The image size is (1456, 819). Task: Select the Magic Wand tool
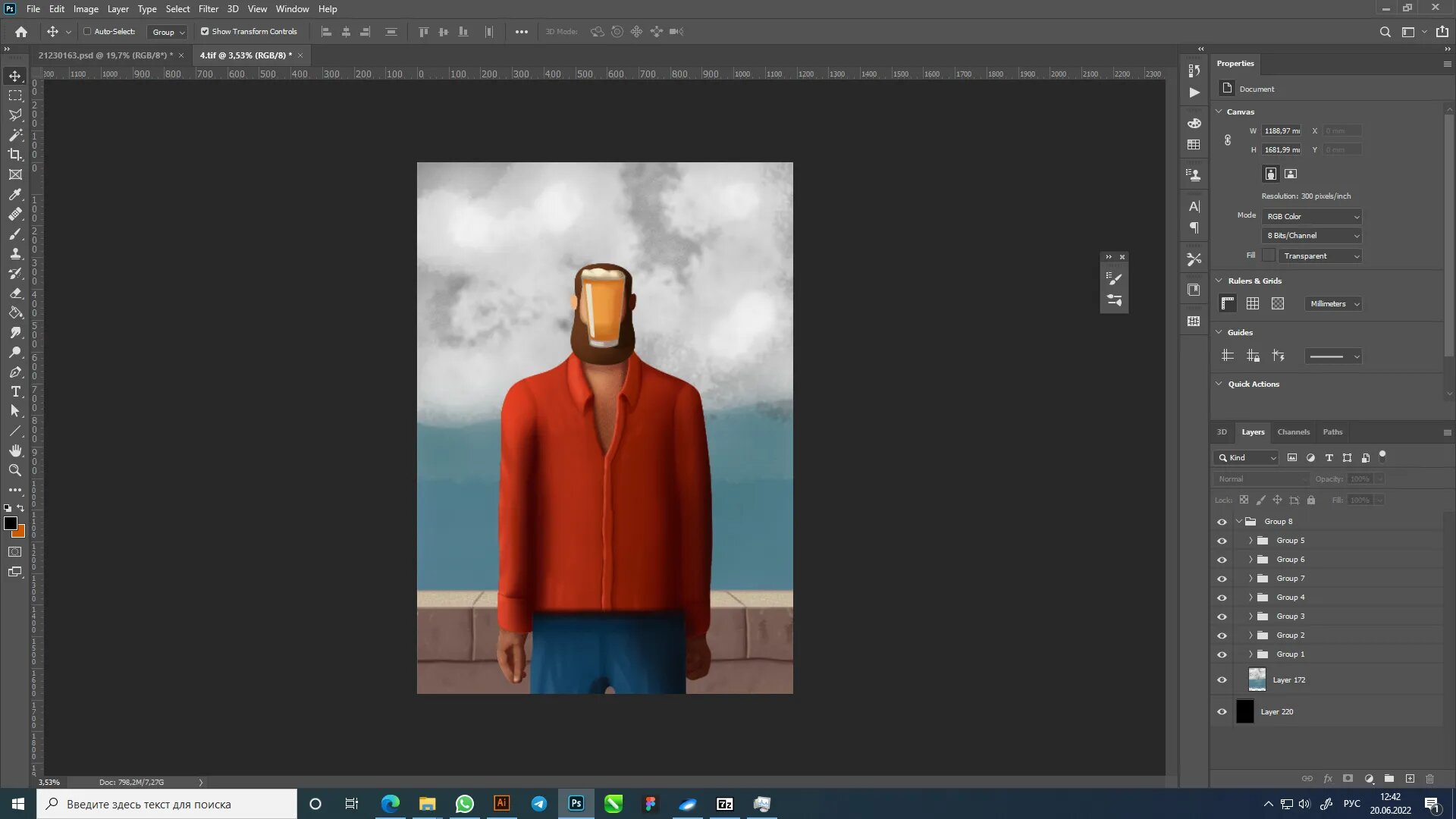tap(15, 135)
